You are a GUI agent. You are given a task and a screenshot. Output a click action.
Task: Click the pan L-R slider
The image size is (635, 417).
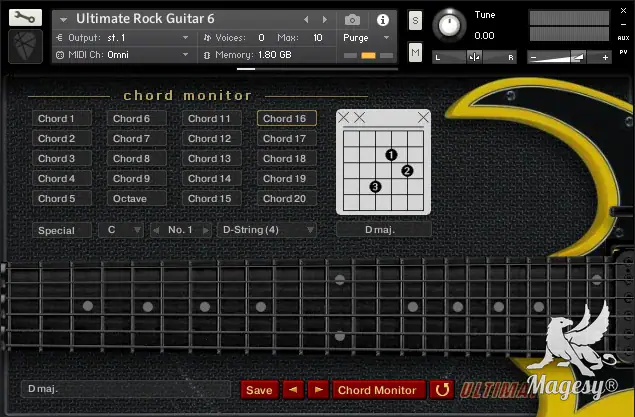(474, 57)
